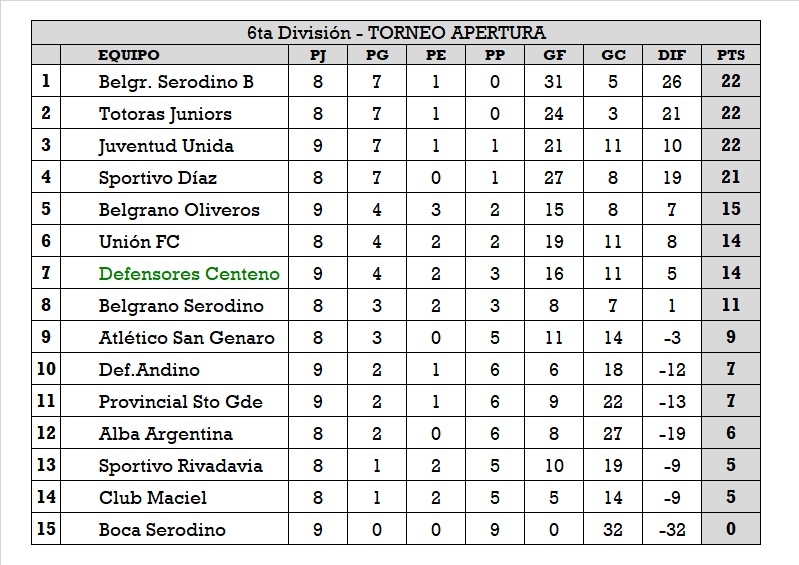Select the DIF column header
The height and width of the screenshot is (565, 799).
672,55
